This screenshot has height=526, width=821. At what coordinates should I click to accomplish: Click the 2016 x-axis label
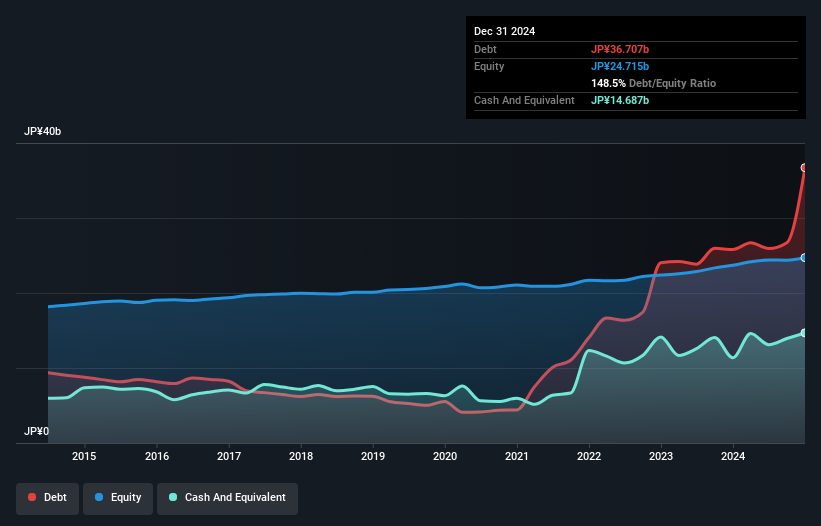[157, 456]
